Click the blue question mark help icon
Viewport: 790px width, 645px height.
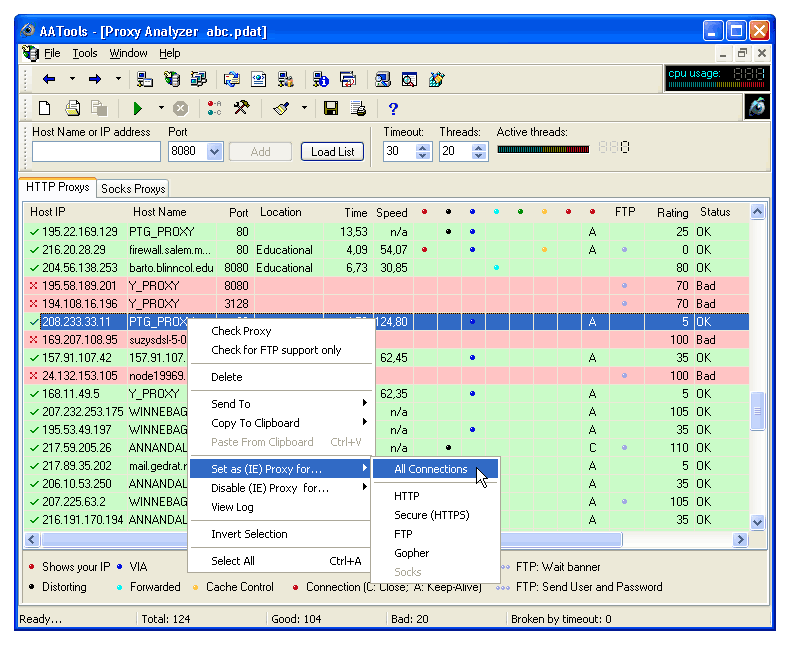point(393,109)
